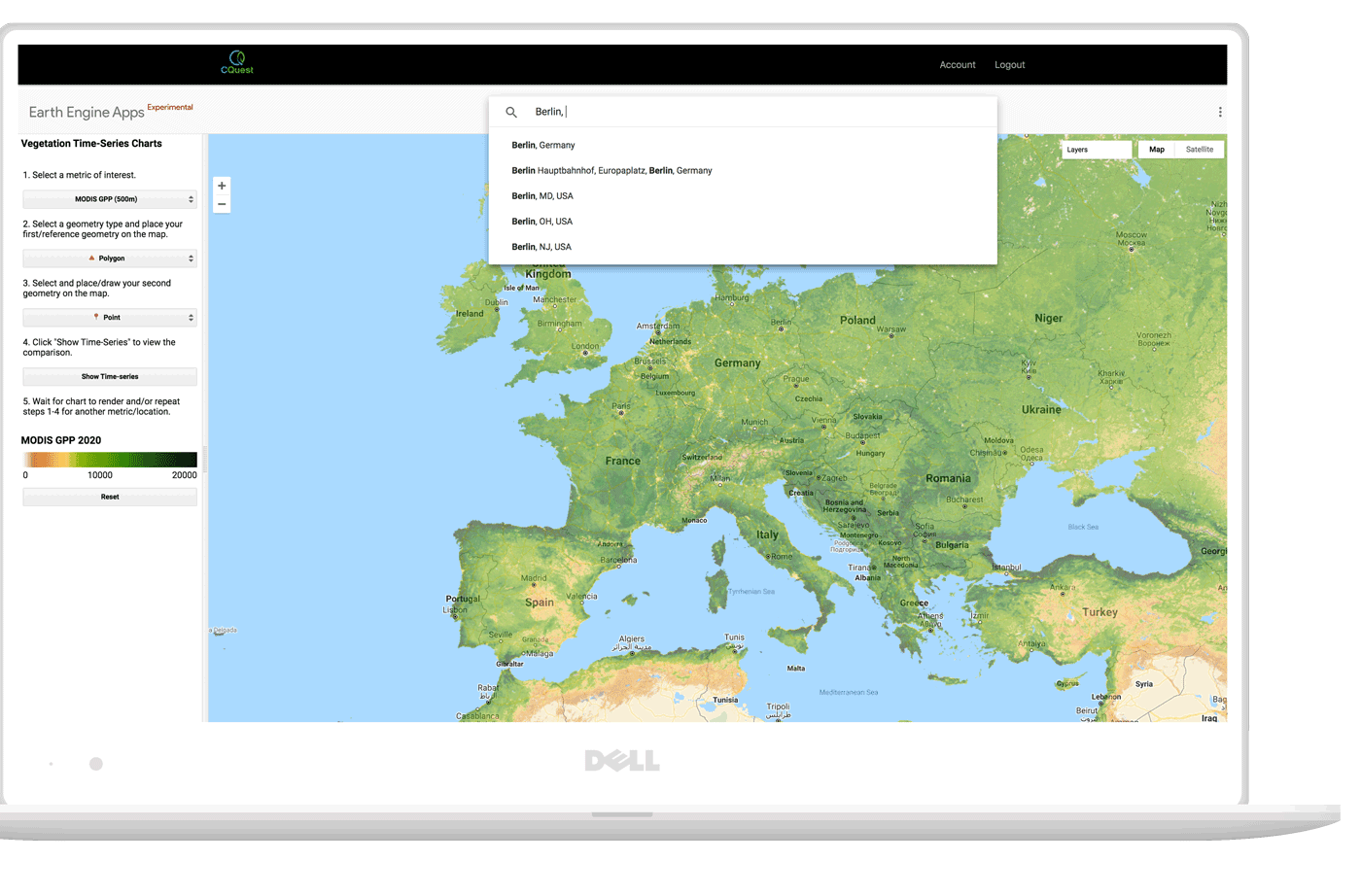Open the Account page

958,65
